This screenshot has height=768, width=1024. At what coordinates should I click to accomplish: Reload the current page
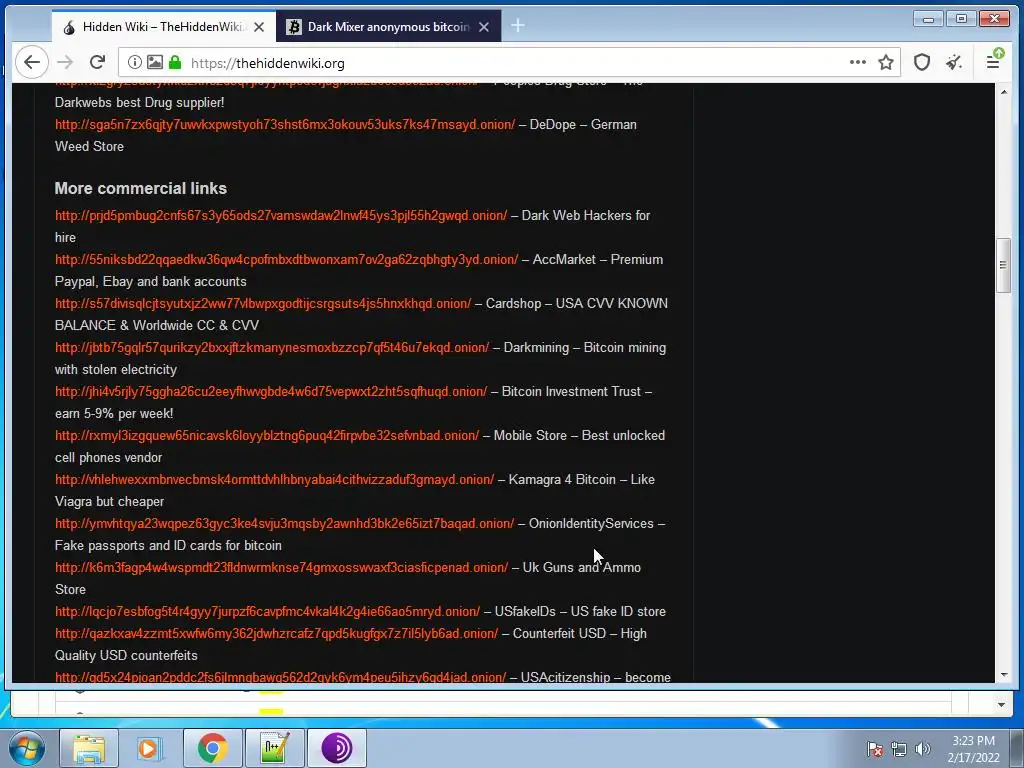97,63
